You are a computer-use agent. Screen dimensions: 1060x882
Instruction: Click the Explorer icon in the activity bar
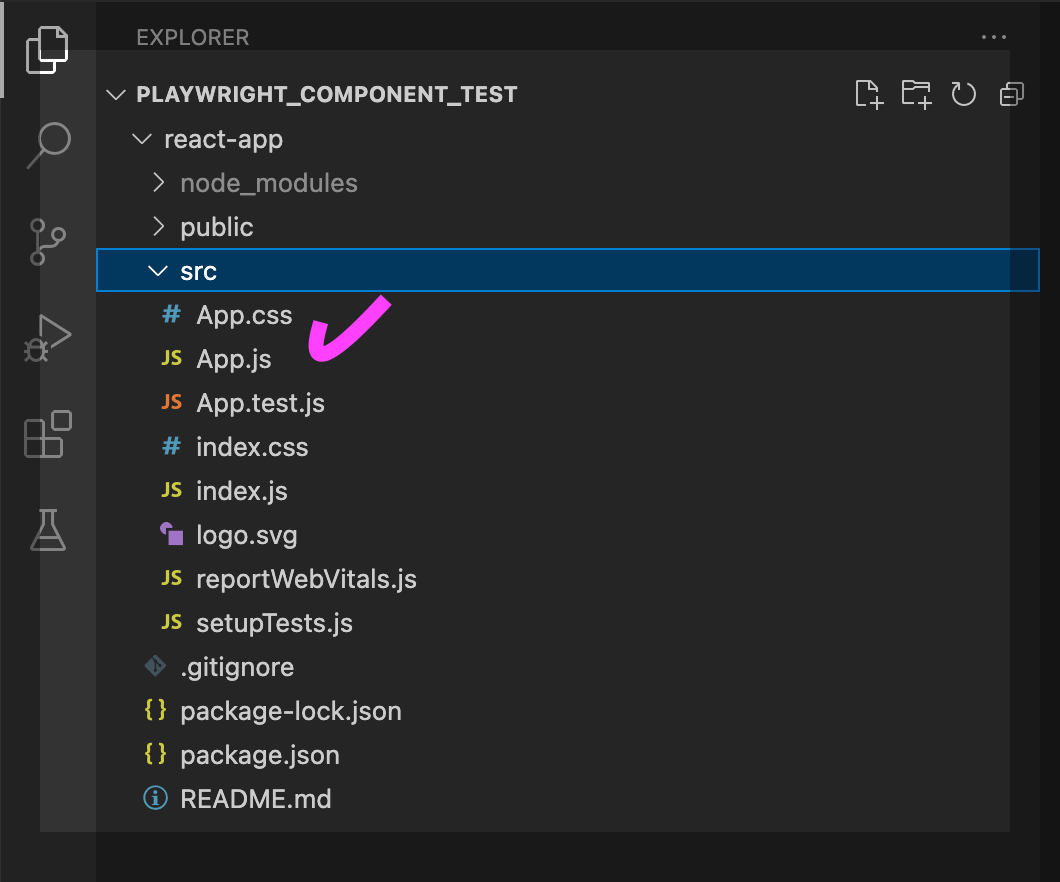click(46, 48)
